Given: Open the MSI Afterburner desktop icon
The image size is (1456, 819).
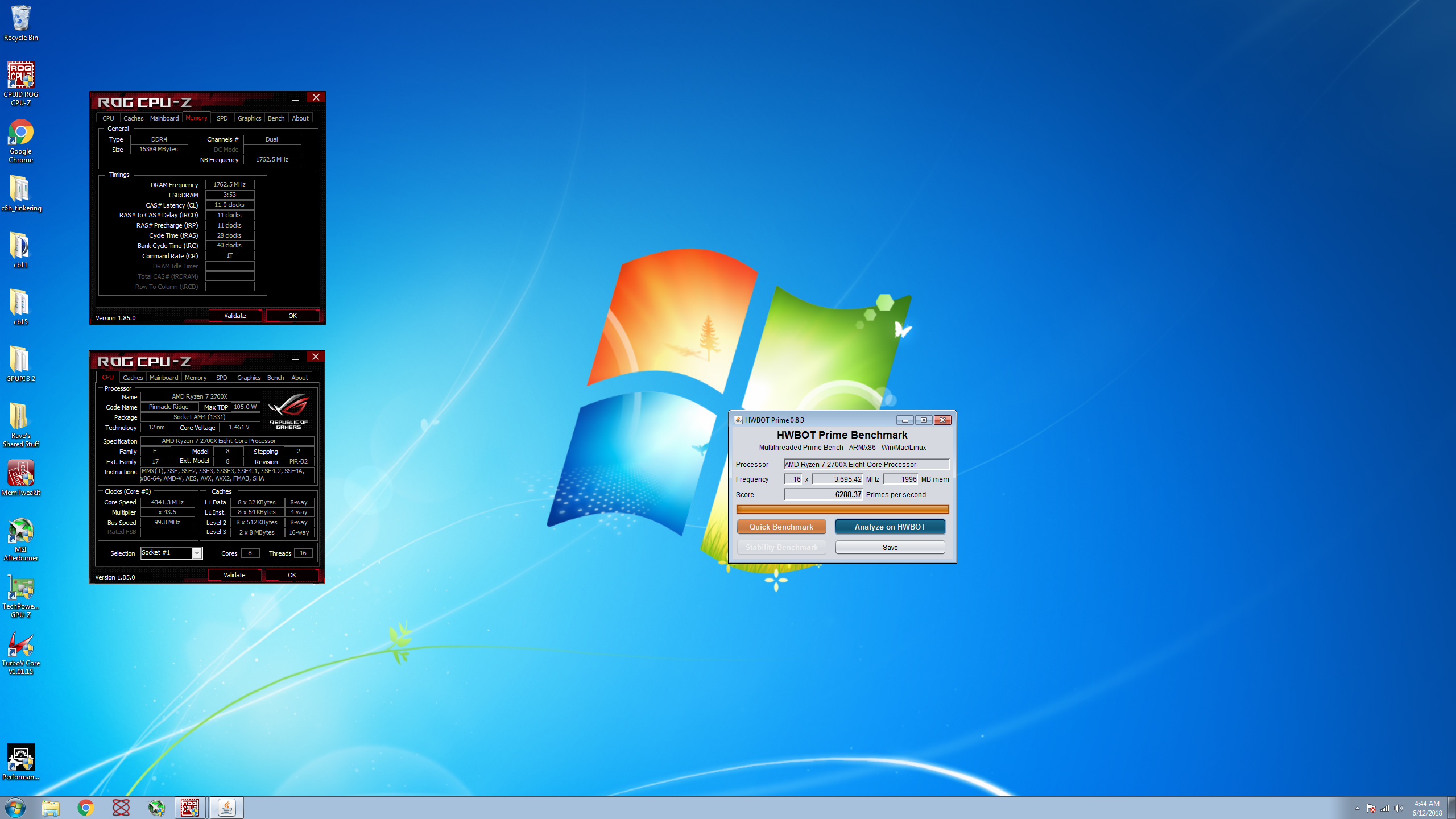Looking at the screenshot, I should click(21, 539).
